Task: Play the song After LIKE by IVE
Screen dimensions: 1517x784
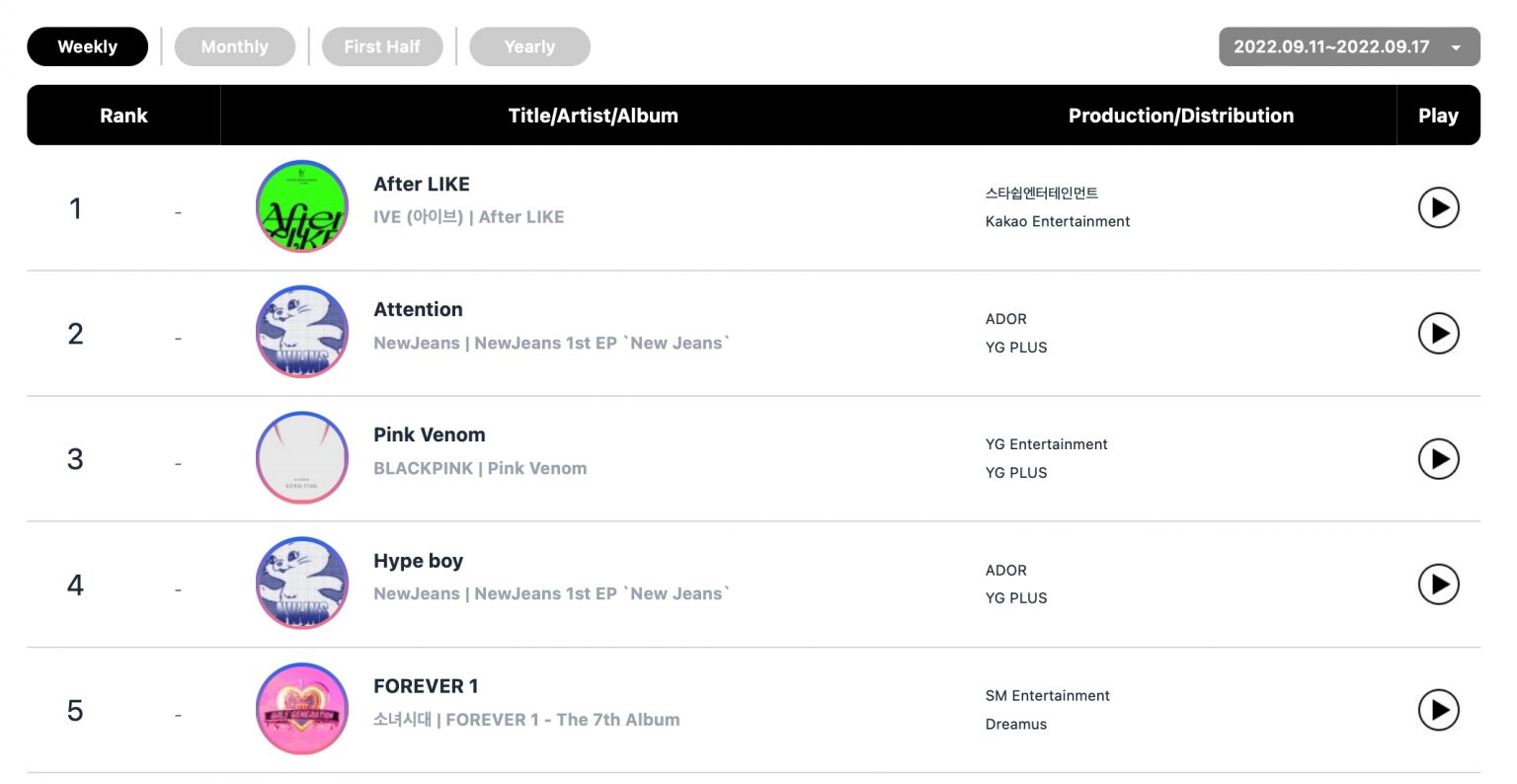Action: click(1438, 208)
